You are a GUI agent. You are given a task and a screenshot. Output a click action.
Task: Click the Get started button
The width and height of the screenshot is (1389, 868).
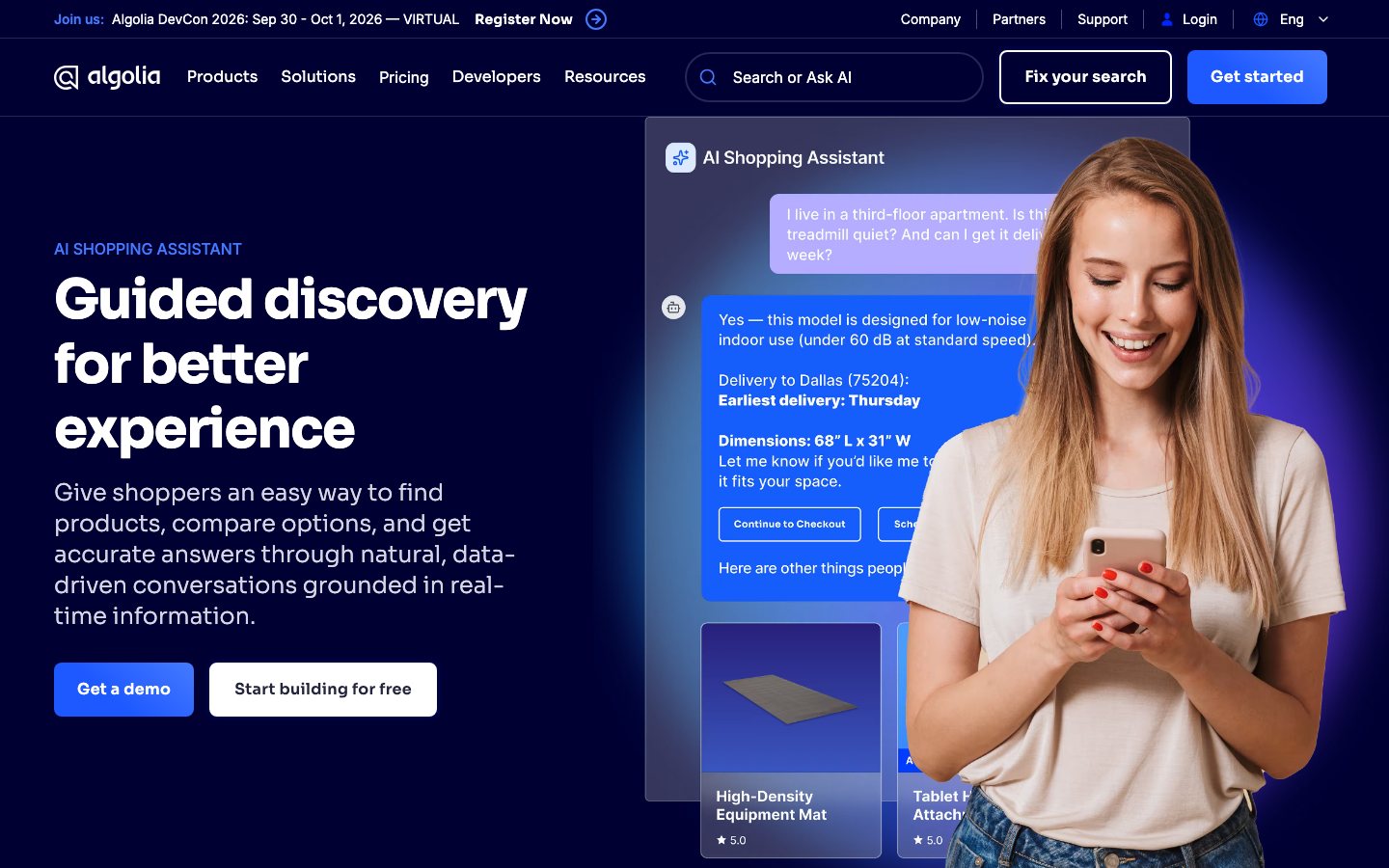(x=1257, y=77)
